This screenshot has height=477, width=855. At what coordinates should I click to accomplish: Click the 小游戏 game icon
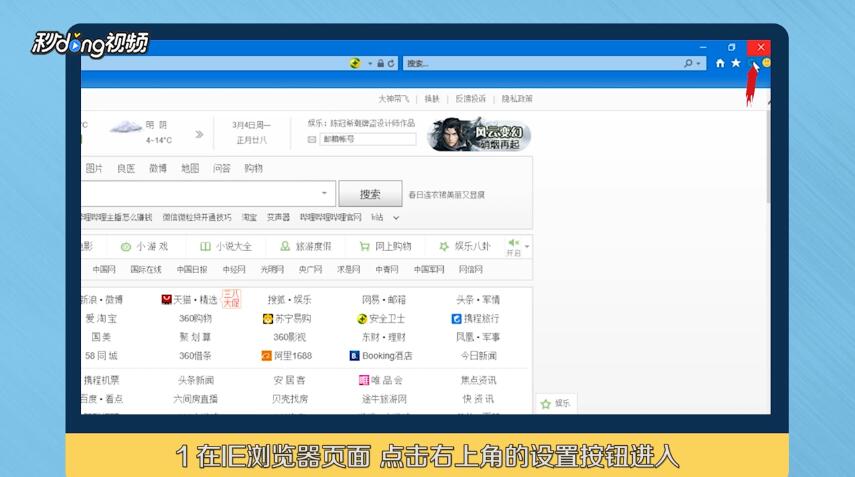point(126,247)
